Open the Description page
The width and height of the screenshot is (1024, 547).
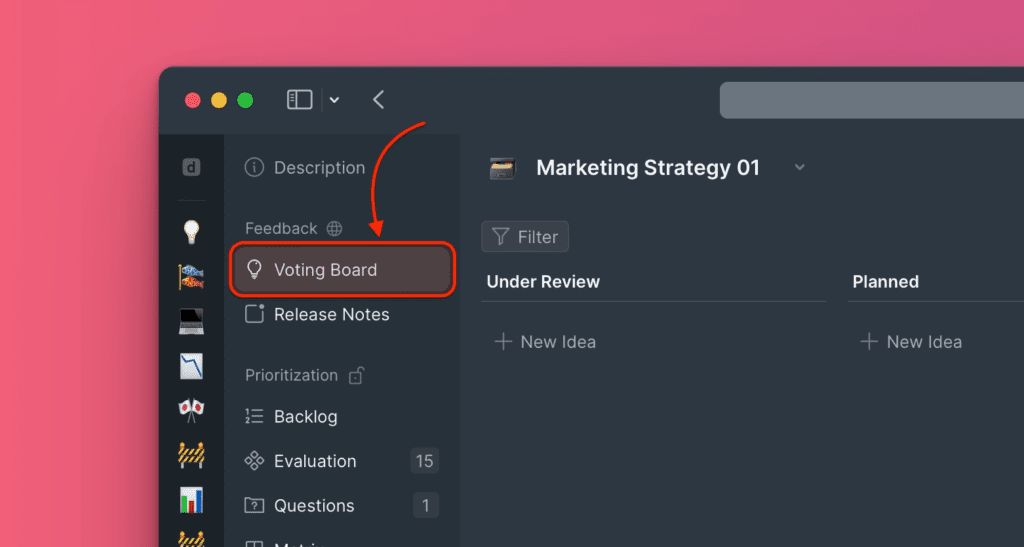(318, 168)
